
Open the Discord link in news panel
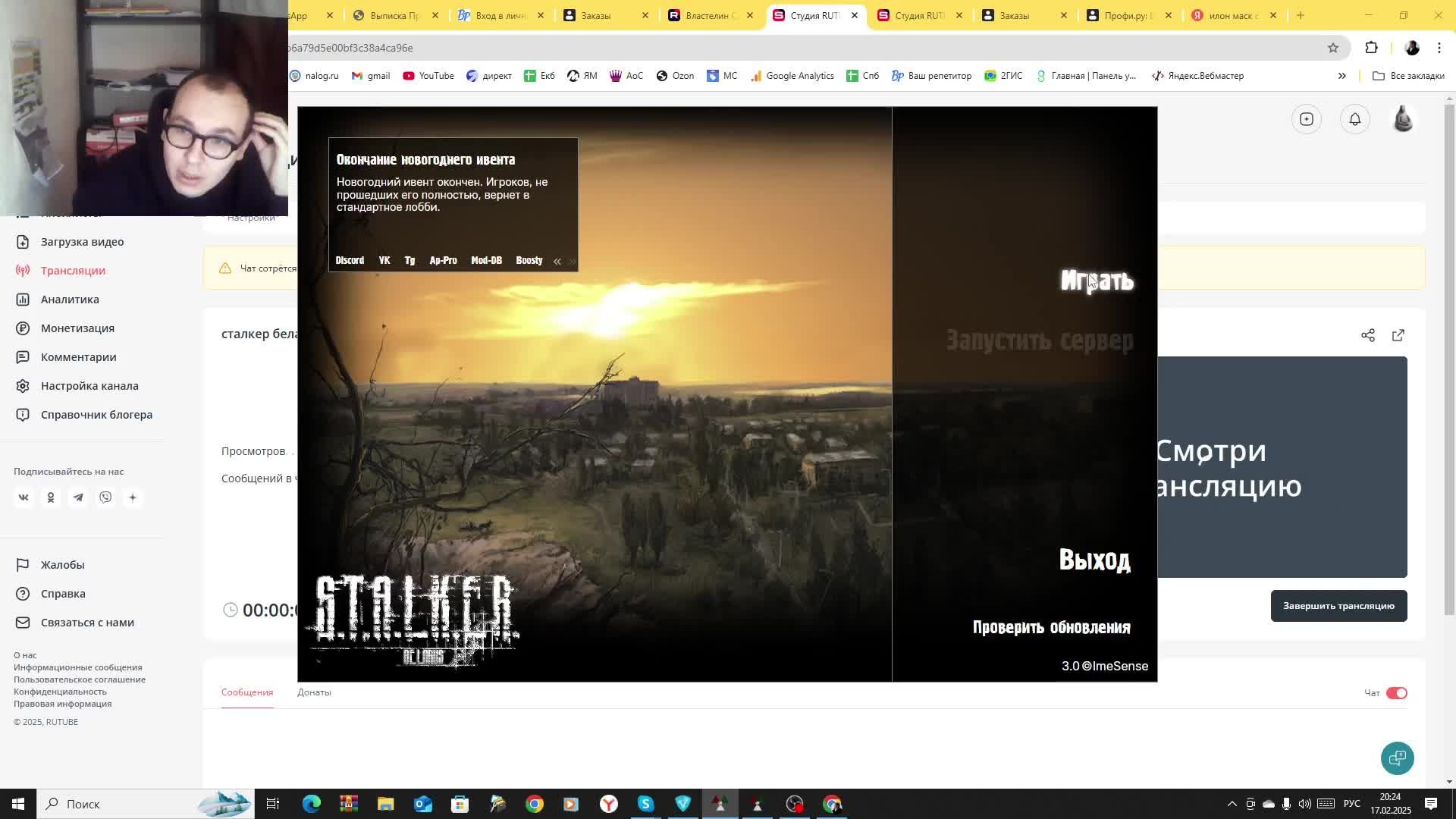350,260
